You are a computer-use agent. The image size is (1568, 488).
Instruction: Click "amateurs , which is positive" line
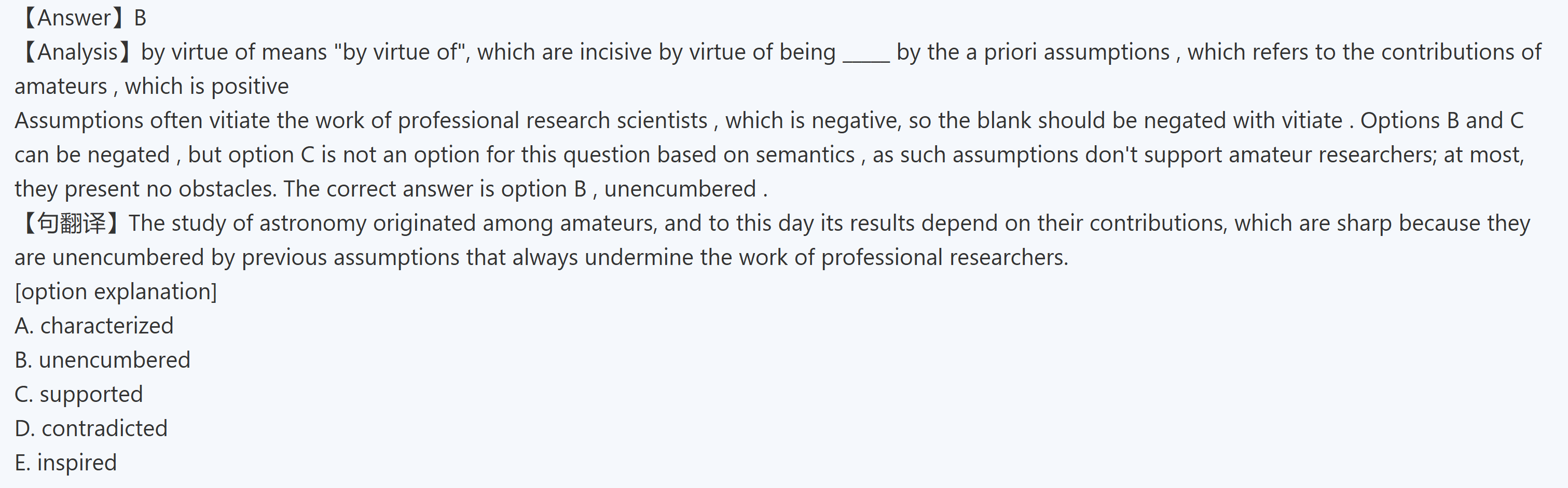152,87
